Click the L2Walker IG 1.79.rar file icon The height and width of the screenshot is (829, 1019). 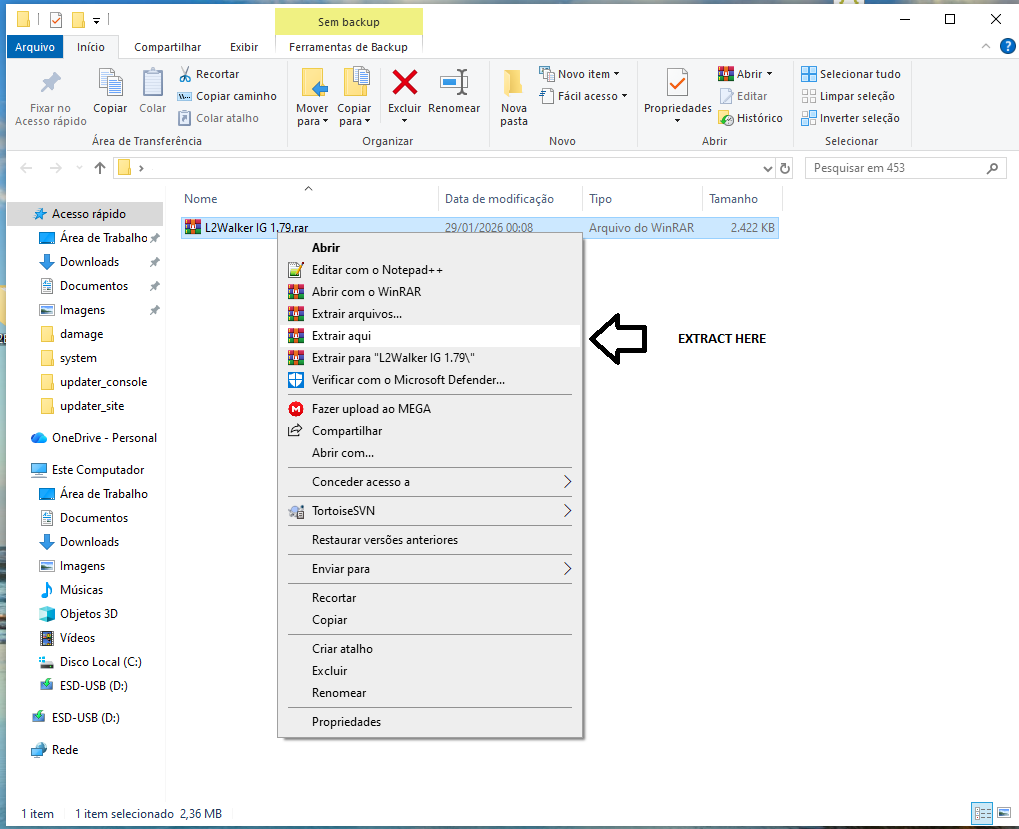[x=192, y=227]
